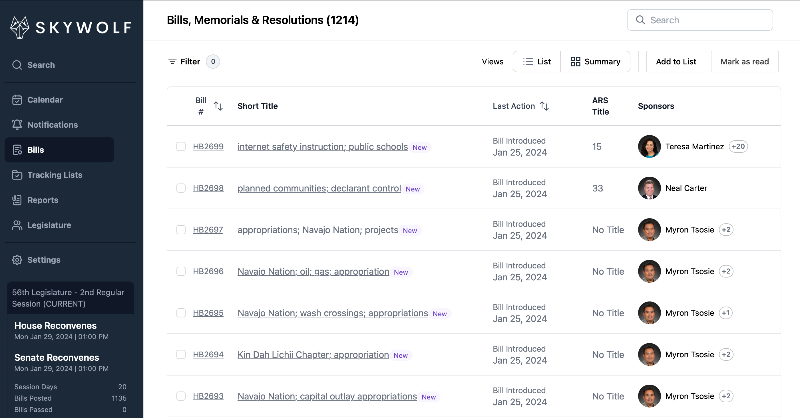The height and width of the screenshot is (418, 800).
Task: Open 'internet safety instruction; public schools' title
Action: pos(322,147)
